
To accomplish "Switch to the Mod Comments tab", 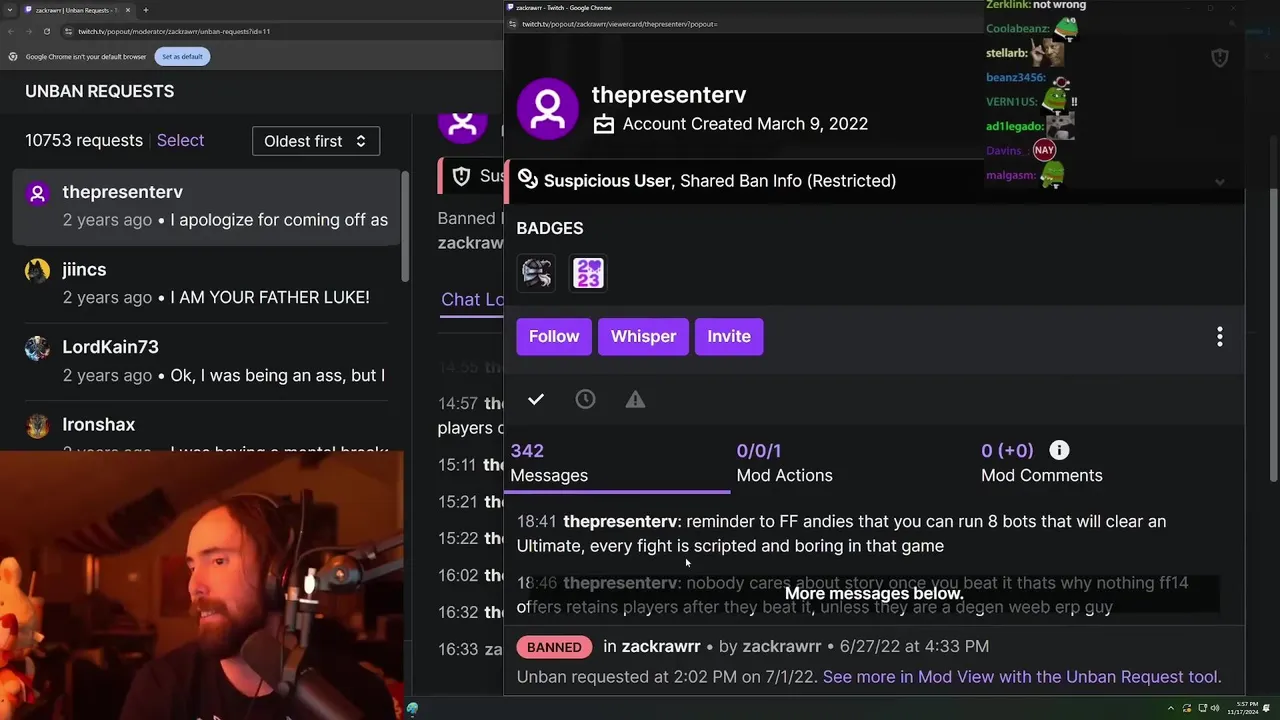I will pos(1041,464).
